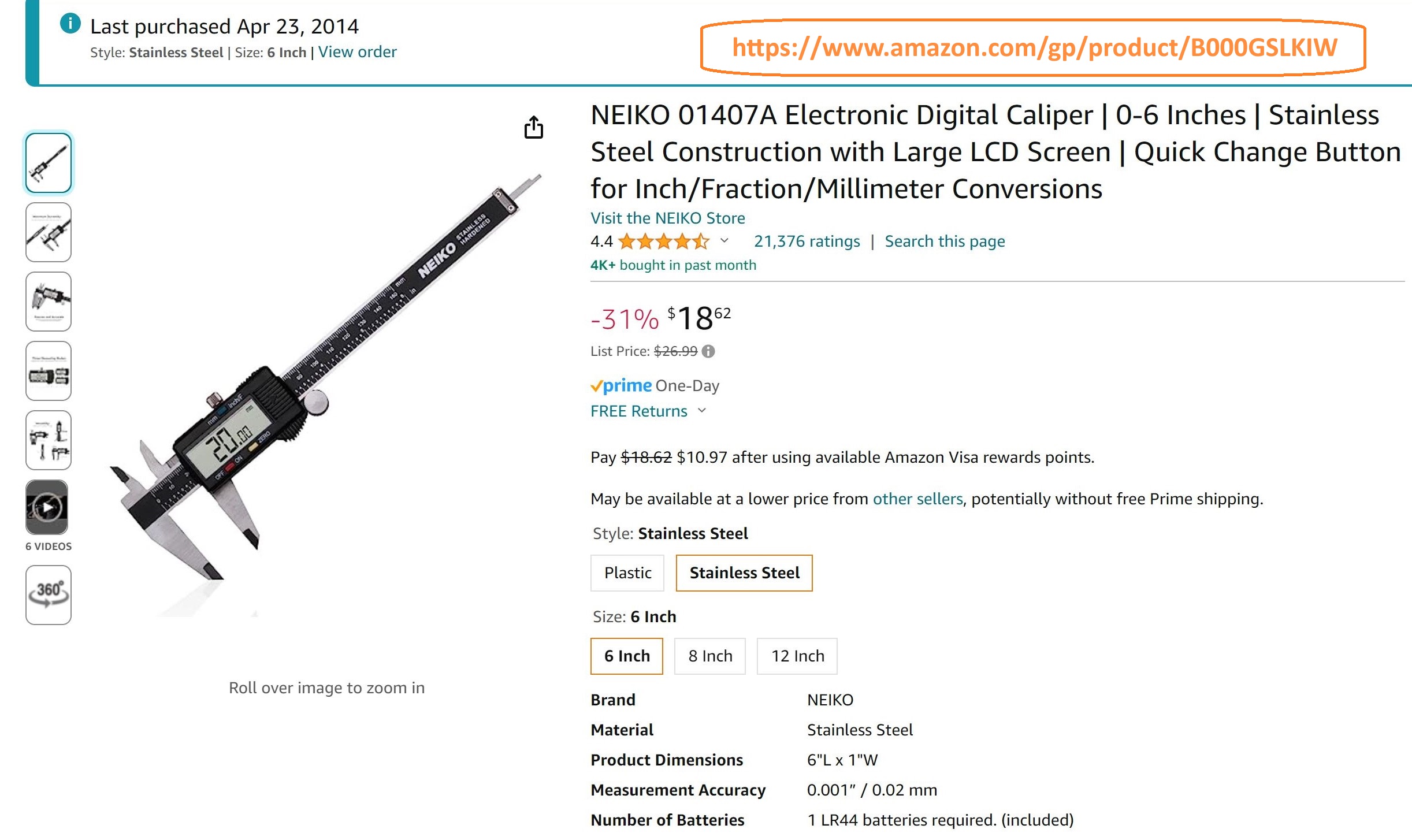
Task: Click the other sellers link
Action: click(917, 499)
